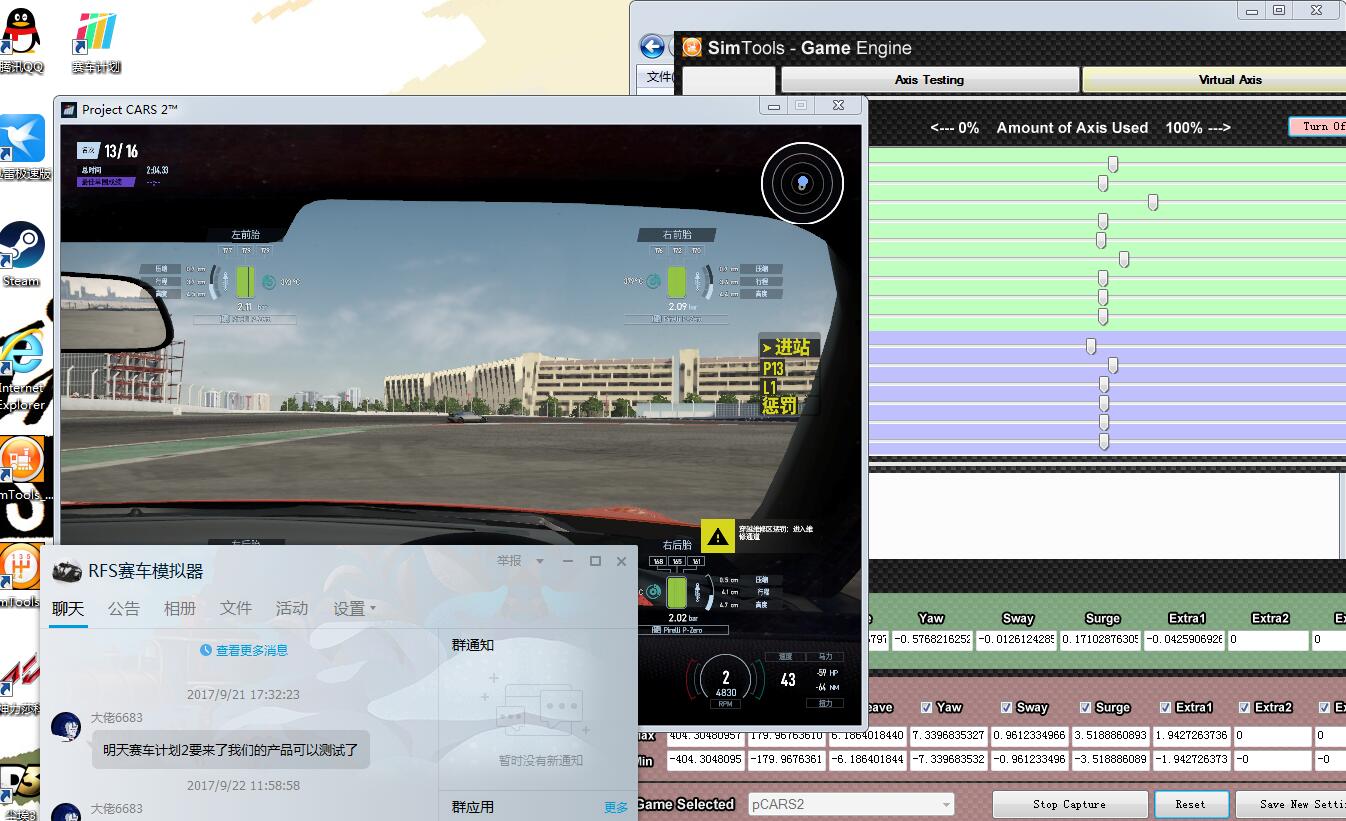1346x821 pixels.
Task: Click the 更多 link beside 群应用
Action: click(x=616, y=807)
